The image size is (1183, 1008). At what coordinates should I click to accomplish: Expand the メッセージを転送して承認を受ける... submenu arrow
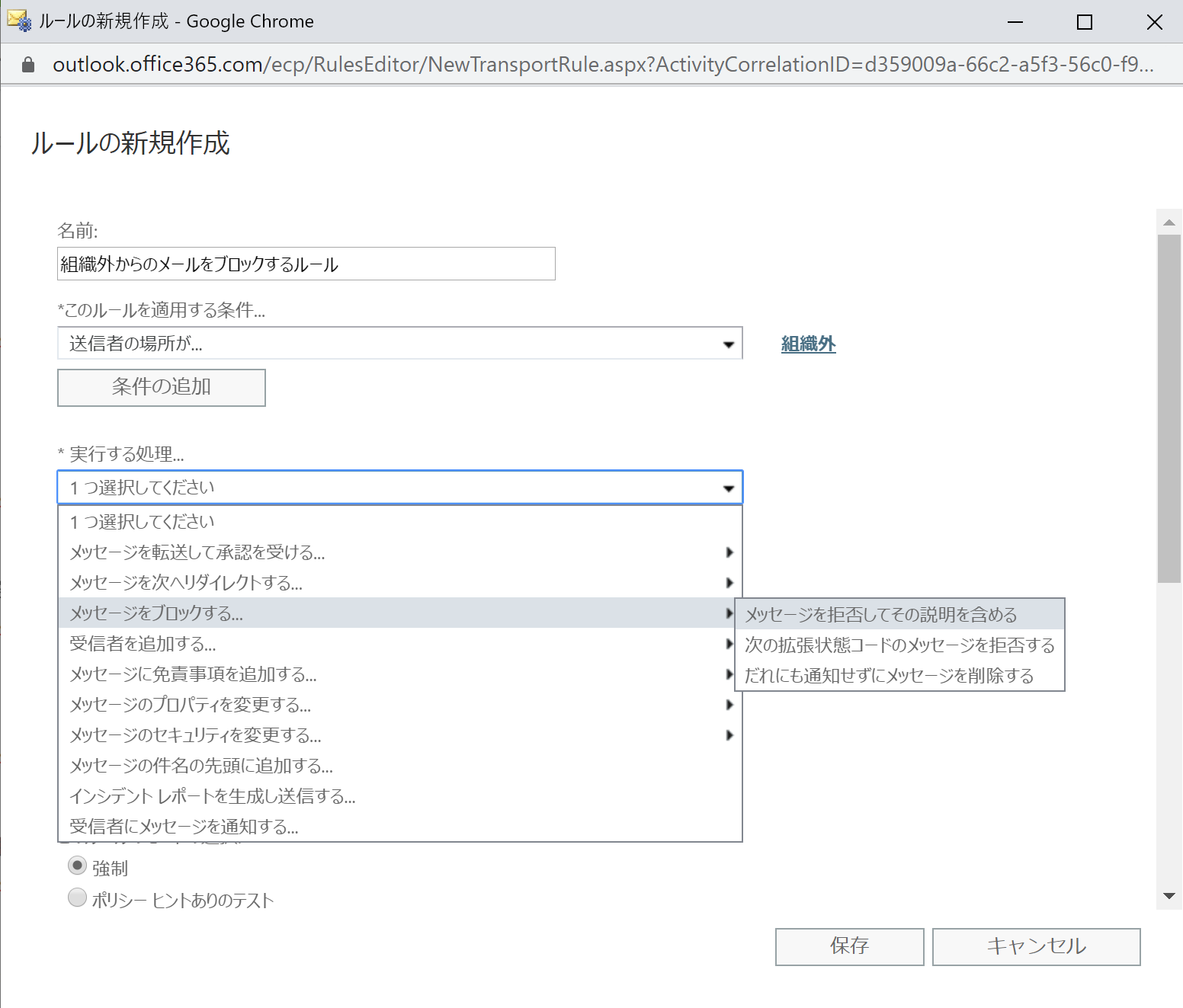729,552
